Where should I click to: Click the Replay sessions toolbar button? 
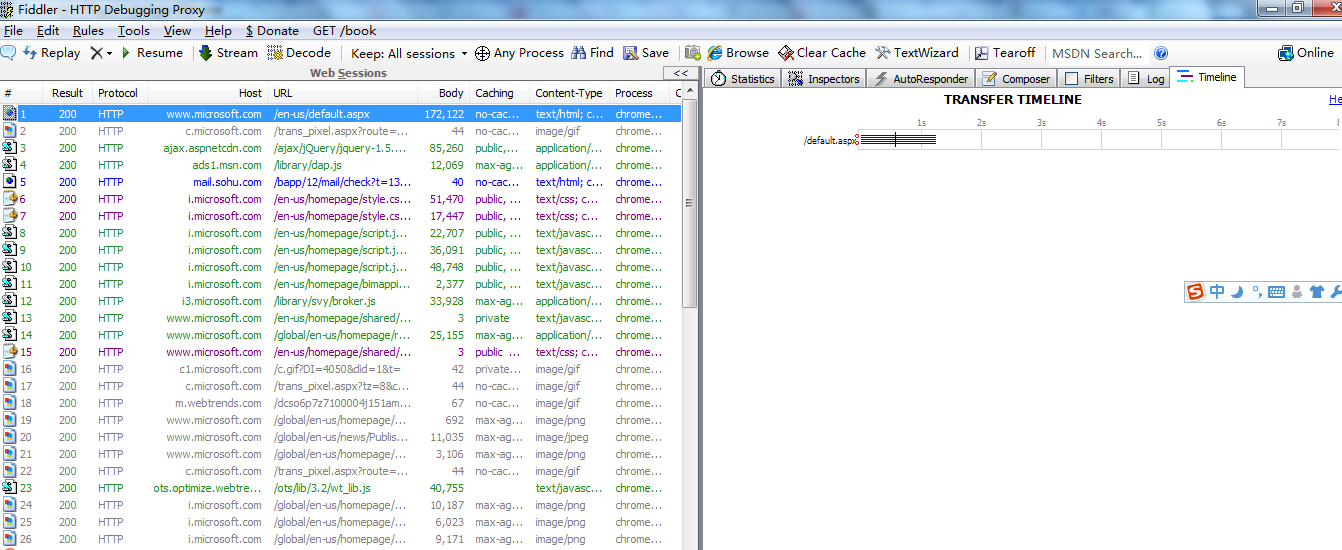click(x=51, y=53)
